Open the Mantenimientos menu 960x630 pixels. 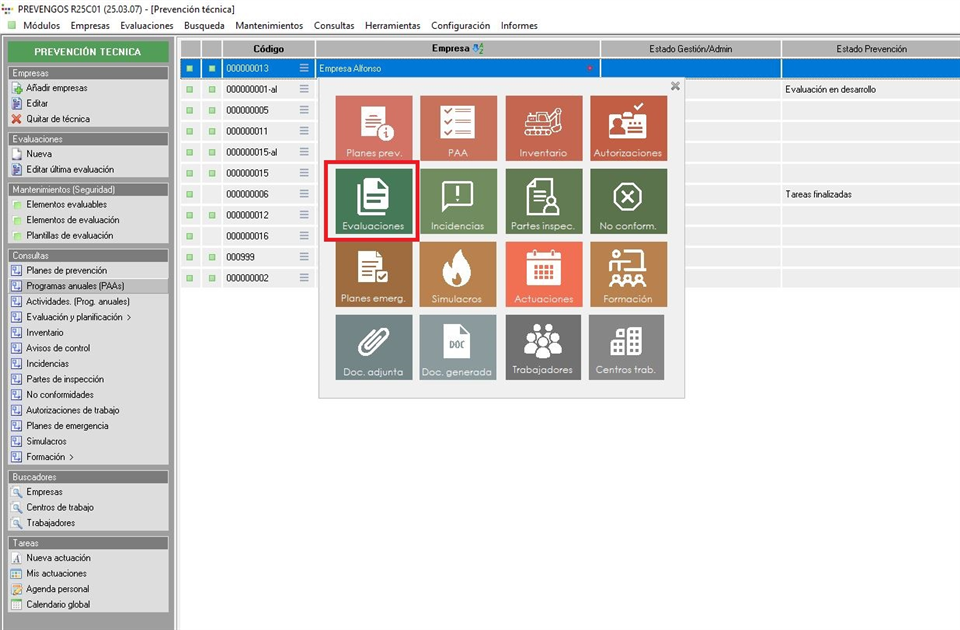pyautogui.click(x=269, y=25)
